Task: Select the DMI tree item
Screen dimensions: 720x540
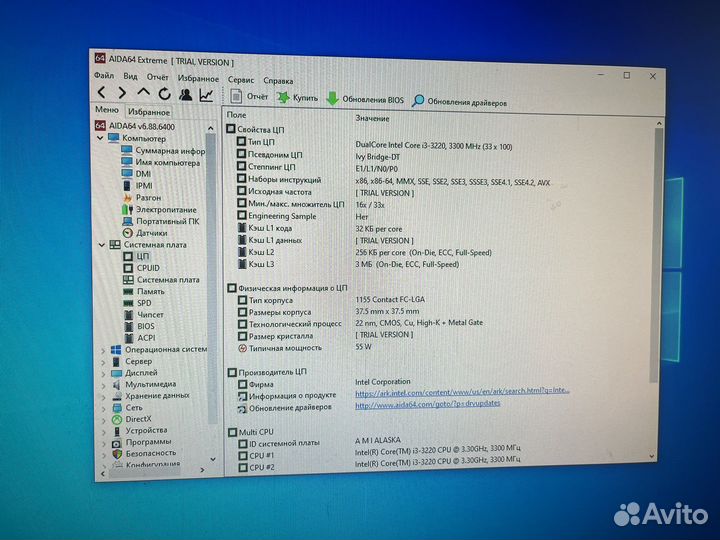Action: click(136, 174)
